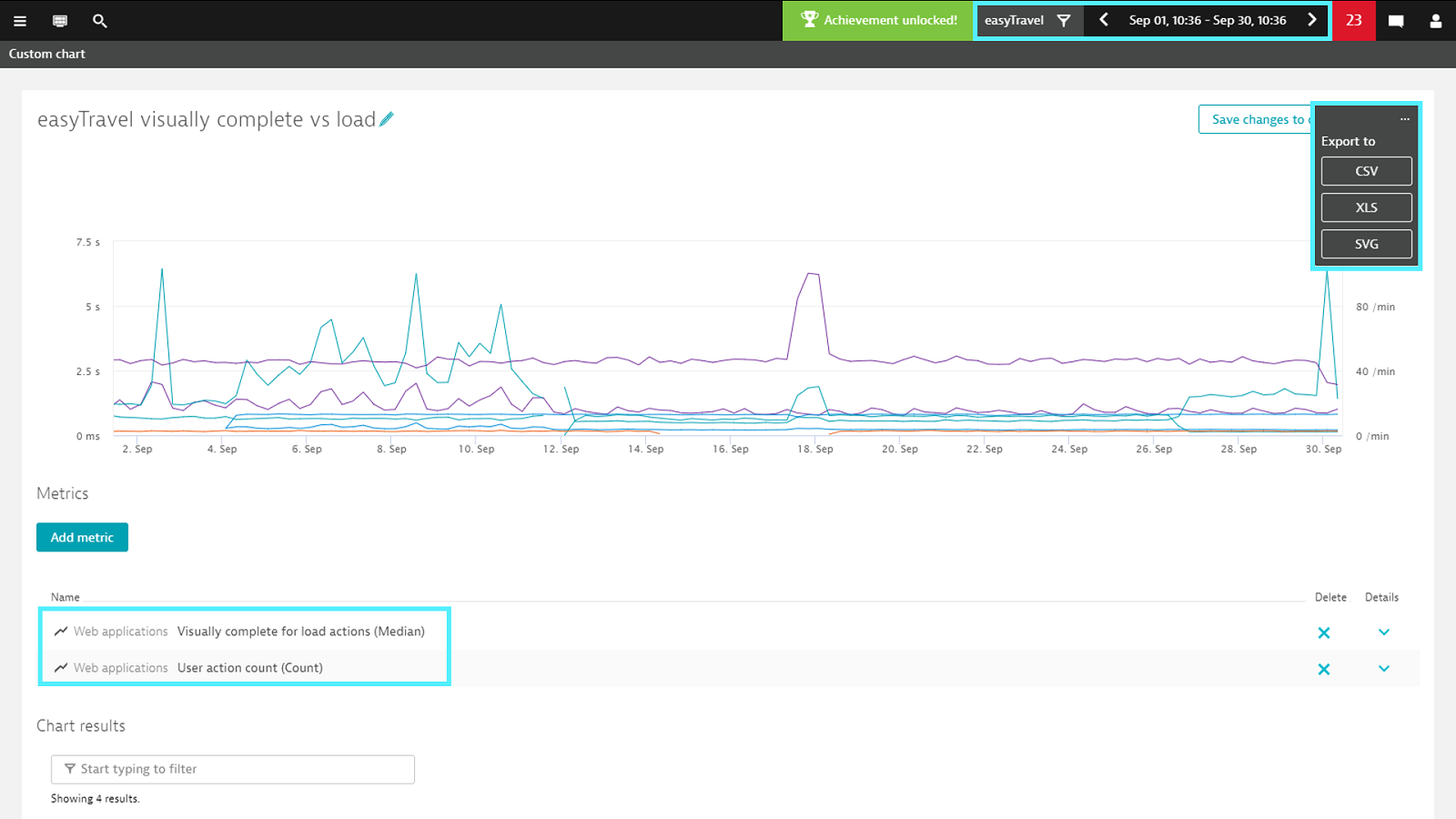Viewport: 1456px width, 819px height.
Task: Go to next timeframe with right arrow
Action: click(1311, 20)
